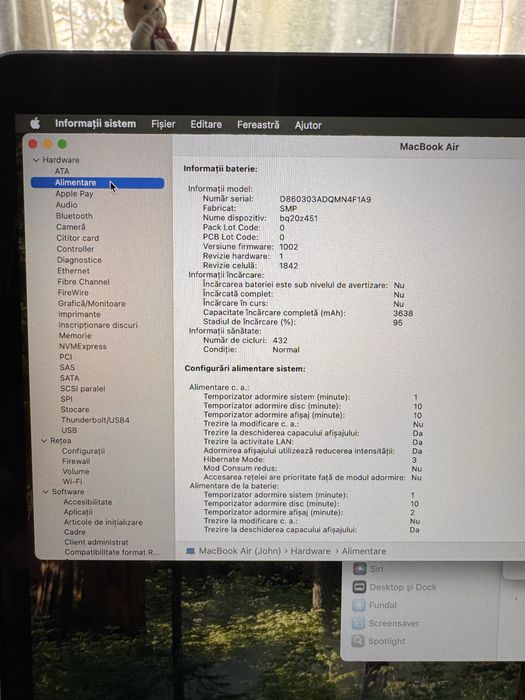Open the Fișier menu
The image size is (525, 700).
coord(163,124)
